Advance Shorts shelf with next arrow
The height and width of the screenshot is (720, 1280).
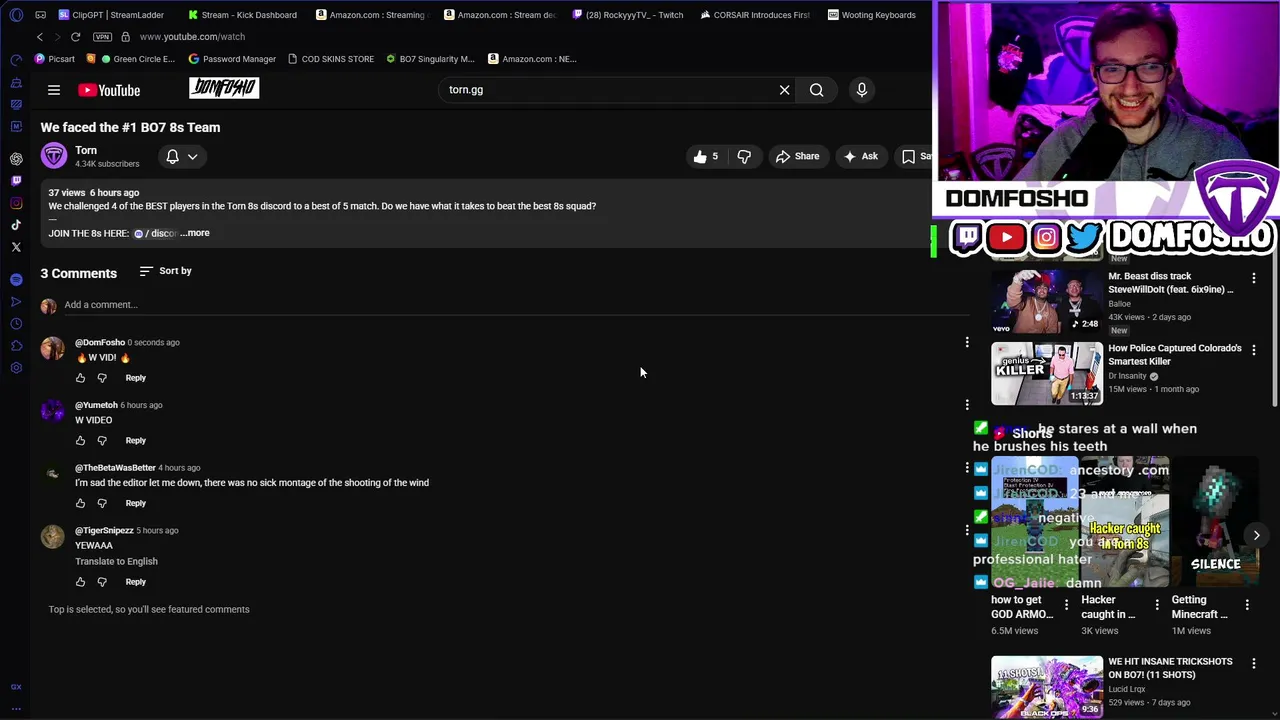[1256, 535]
